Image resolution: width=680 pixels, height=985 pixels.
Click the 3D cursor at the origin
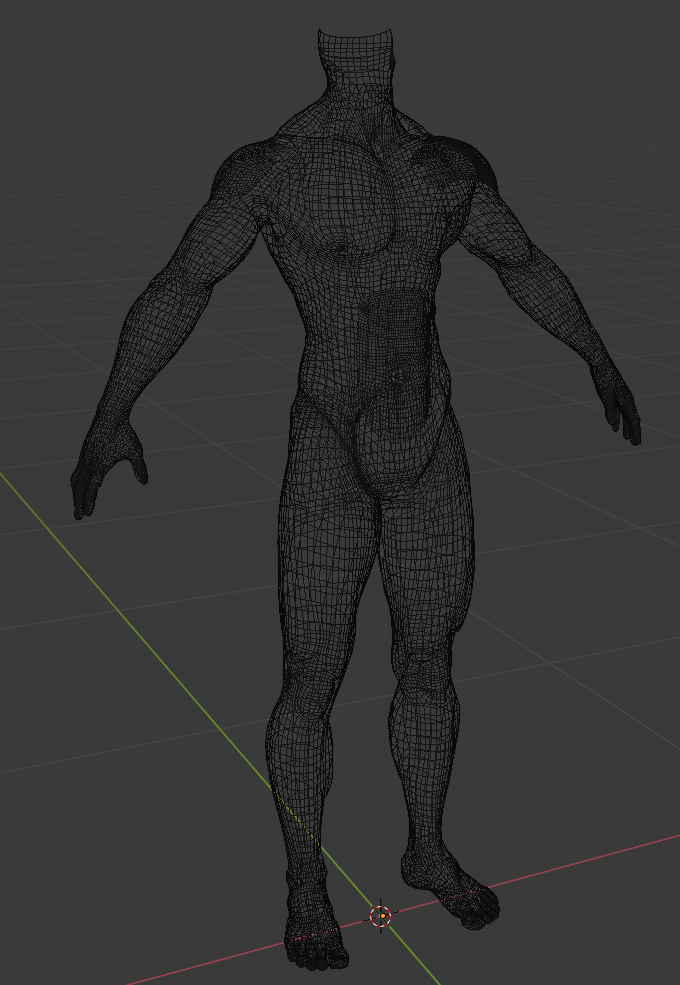click(381, 916)
